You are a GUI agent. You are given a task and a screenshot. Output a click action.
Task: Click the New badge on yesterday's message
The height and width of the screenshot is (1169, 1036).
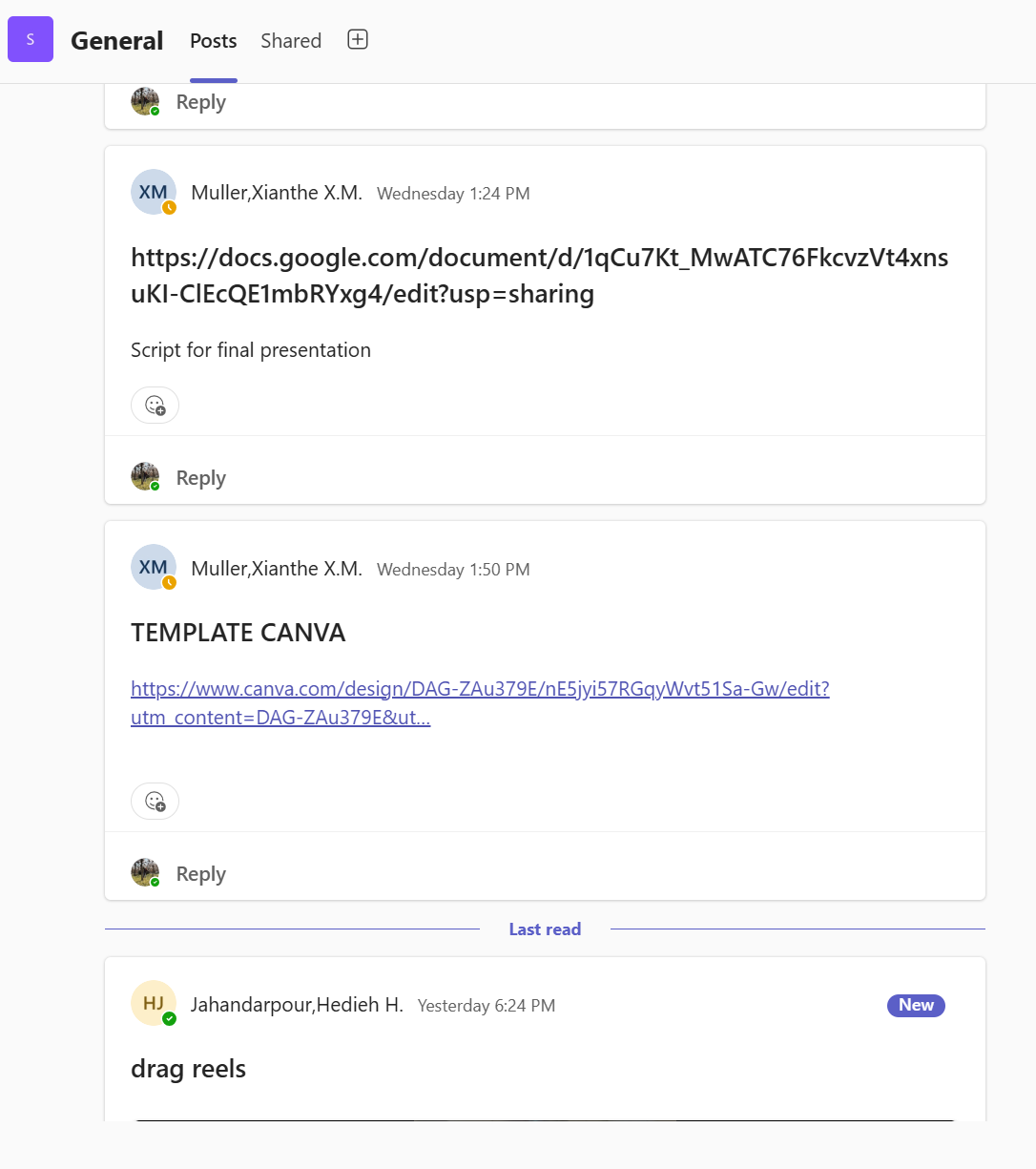(x=915, y=1005)
